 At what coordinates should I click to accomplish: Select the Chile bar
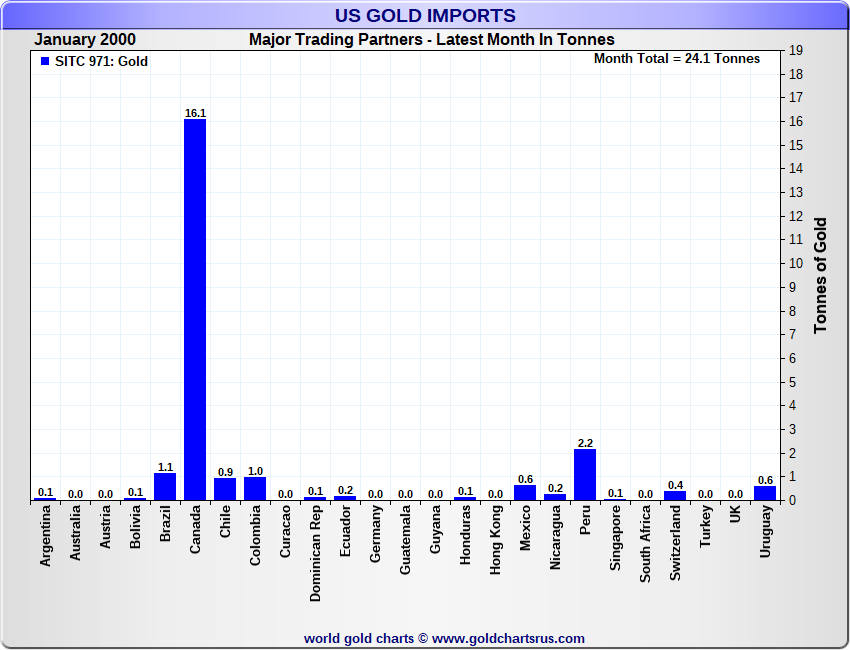pyautogui.click(x=225, y=490)
